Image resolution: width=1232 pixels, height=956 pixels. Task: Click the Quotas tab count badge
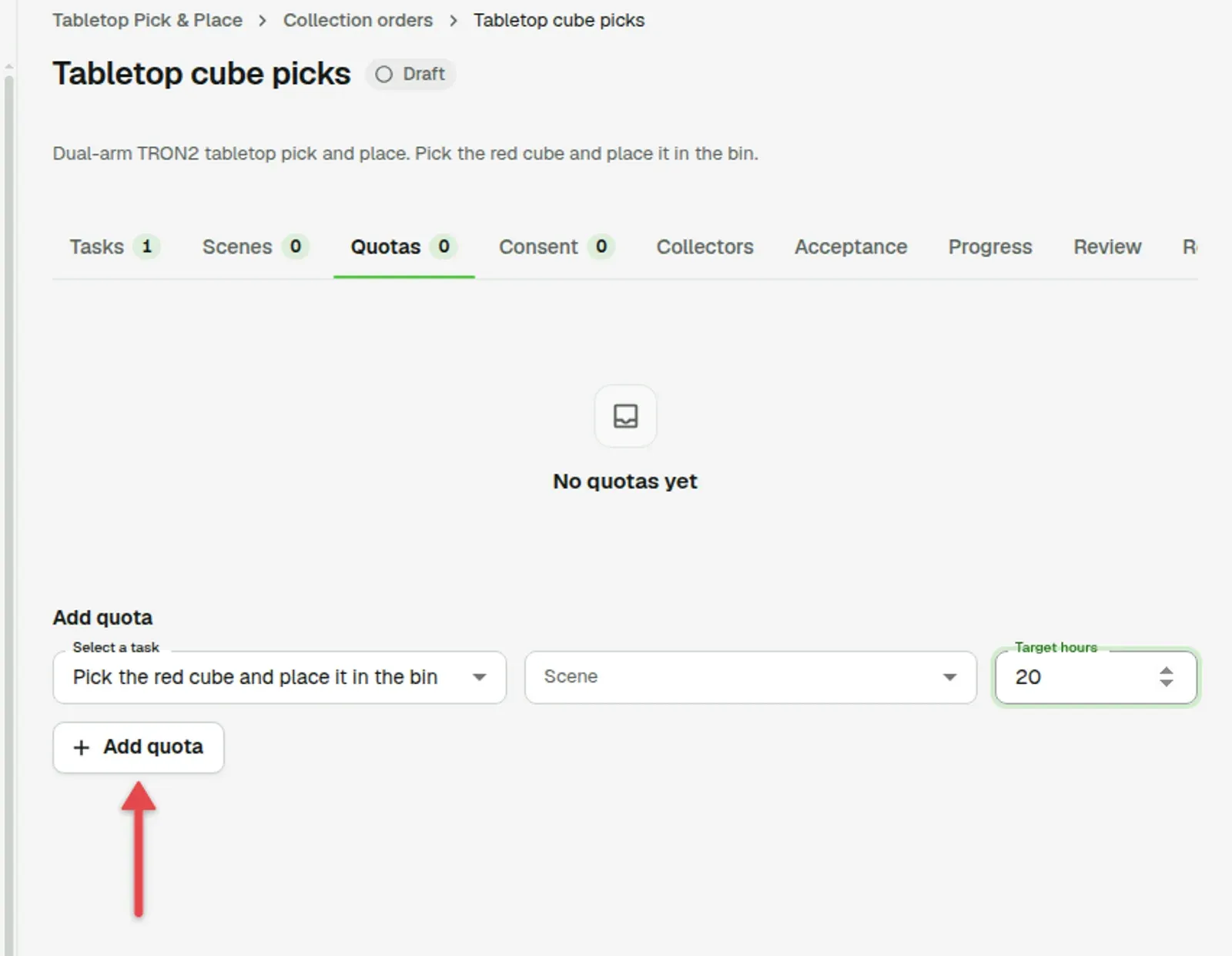point(444,247)
